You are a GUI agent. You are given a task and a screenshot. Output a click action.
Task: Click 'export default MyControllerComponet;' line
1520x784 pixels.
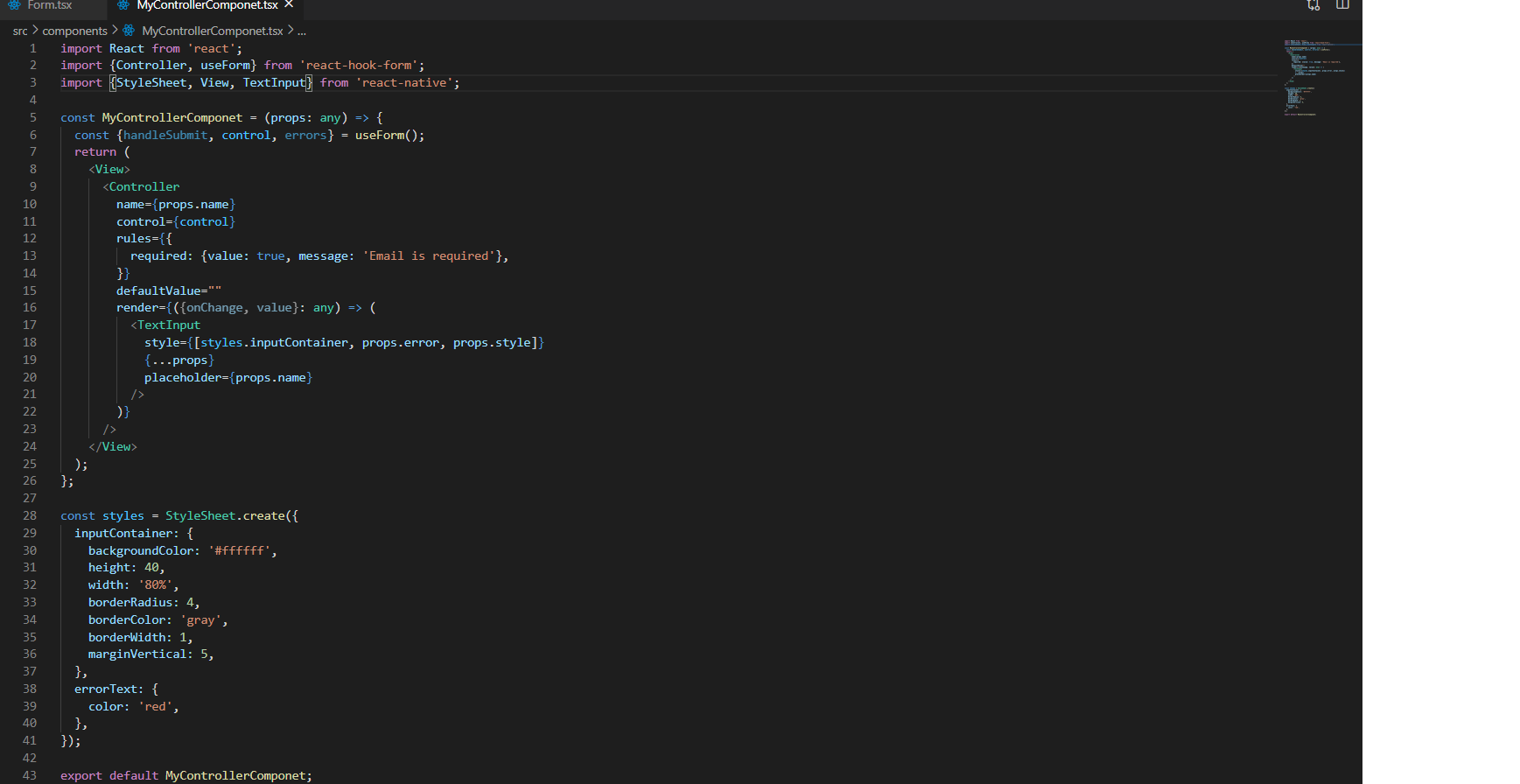(186, 775)
